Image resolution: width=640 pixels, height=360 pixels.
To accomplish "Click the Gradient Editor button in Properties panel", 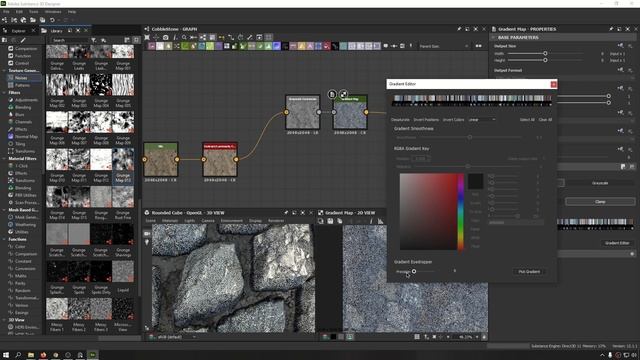I will 617,243.
